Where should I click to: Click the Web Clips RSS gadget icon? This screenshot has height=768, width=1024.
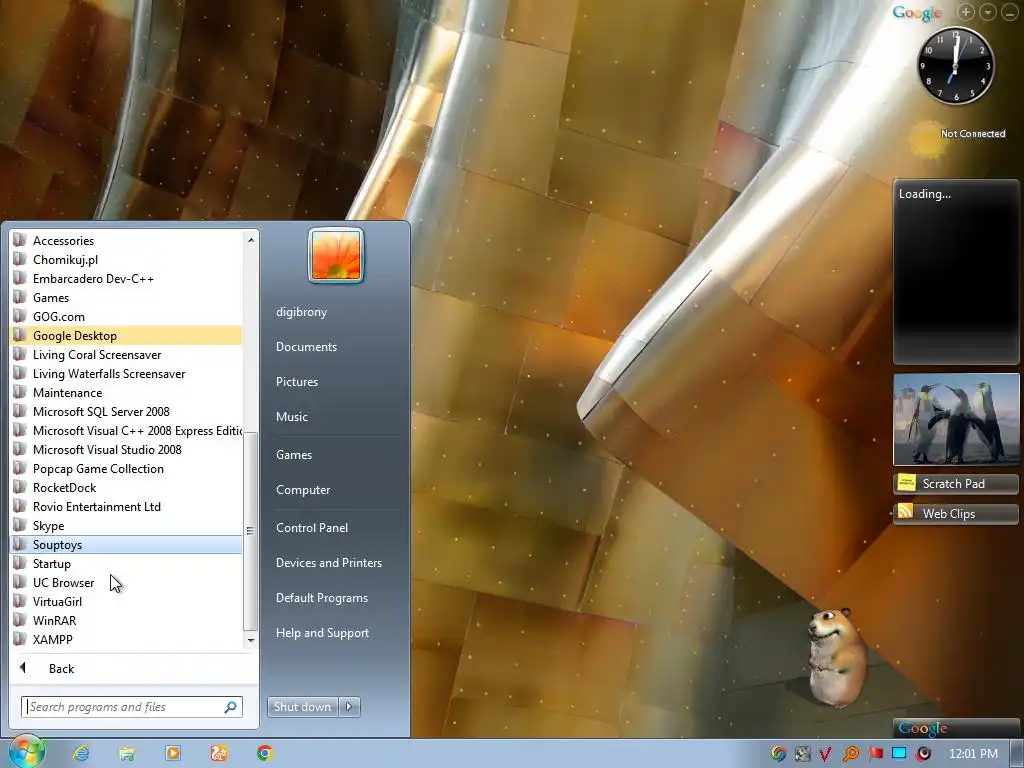[x=906, y=512]
